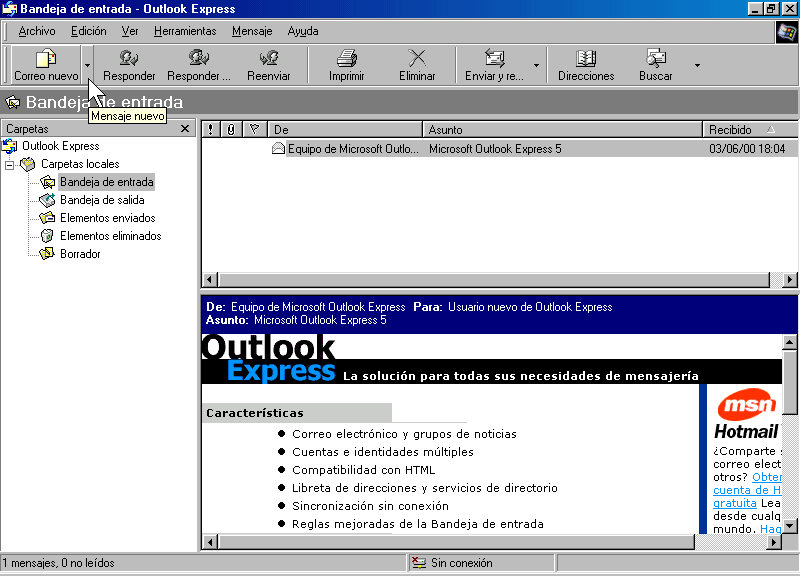Click right arrow of message list scrollbar

point(790,280)
